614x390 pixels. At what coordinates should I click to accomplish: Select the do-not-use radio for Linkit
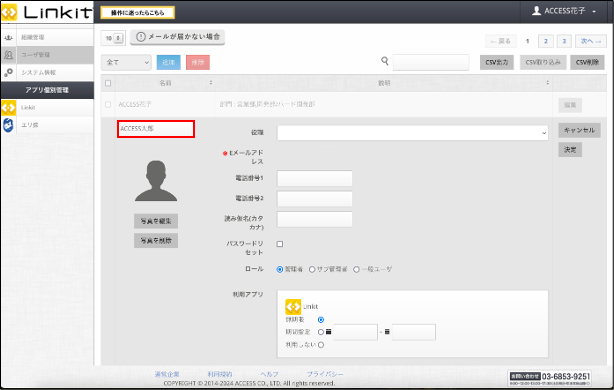321,345
